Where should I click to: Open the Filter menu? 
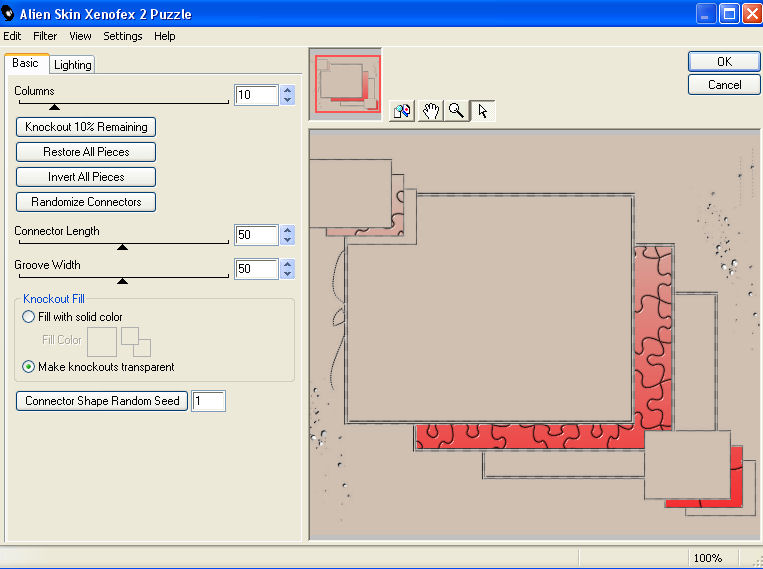point(45,36)
